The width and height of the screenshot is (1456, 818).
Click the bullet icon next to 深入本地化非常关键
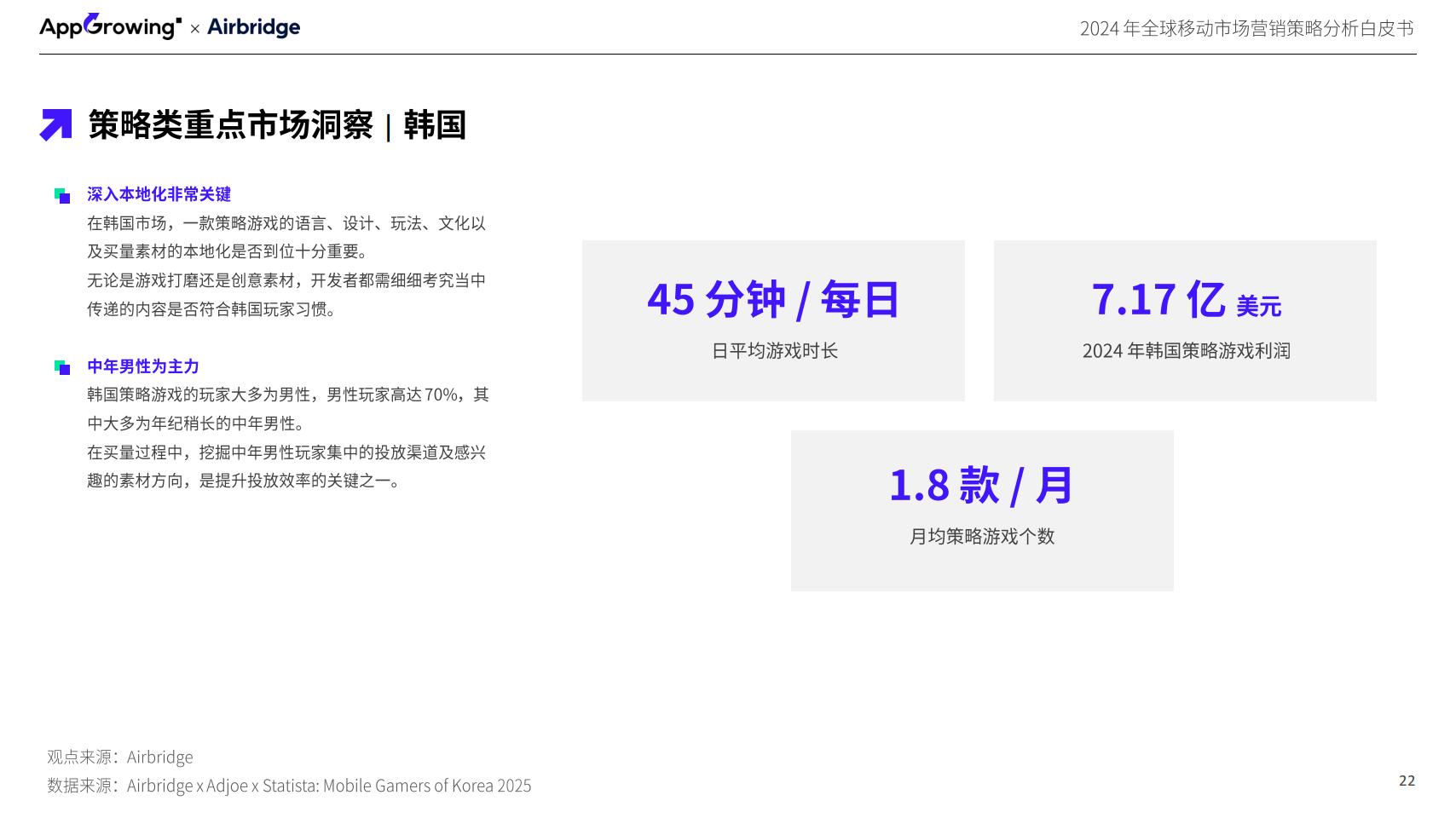62,195
